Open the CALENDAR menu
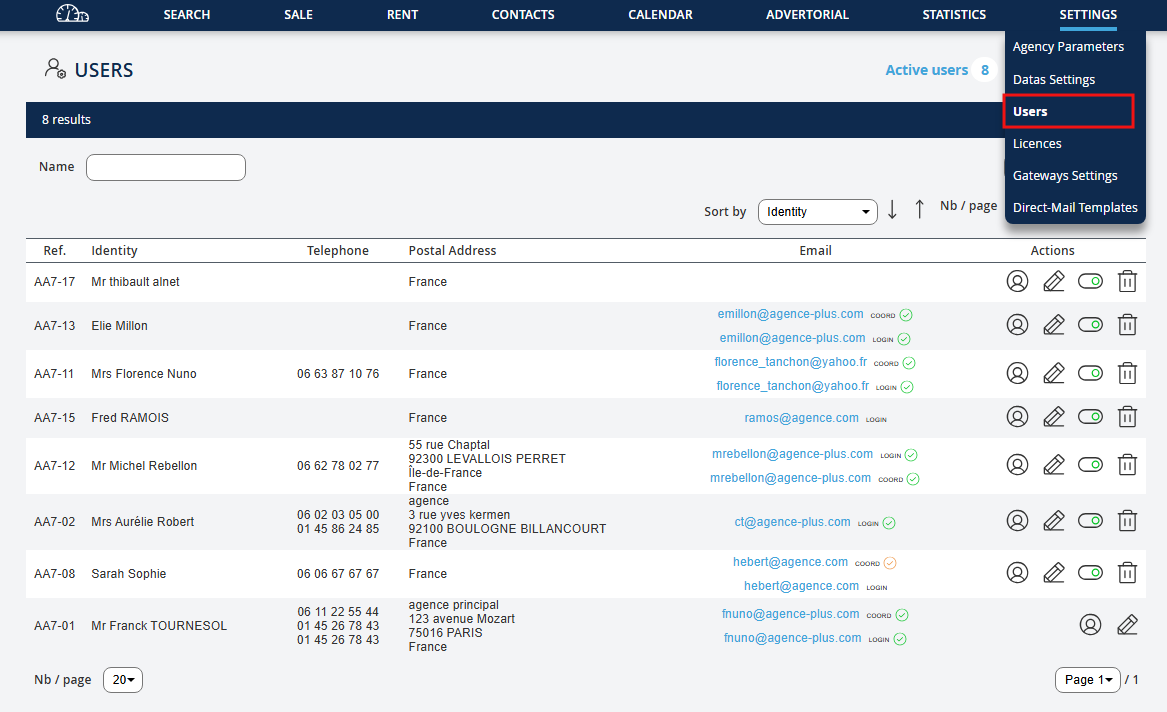1167x712 pixels. (660, 15)
